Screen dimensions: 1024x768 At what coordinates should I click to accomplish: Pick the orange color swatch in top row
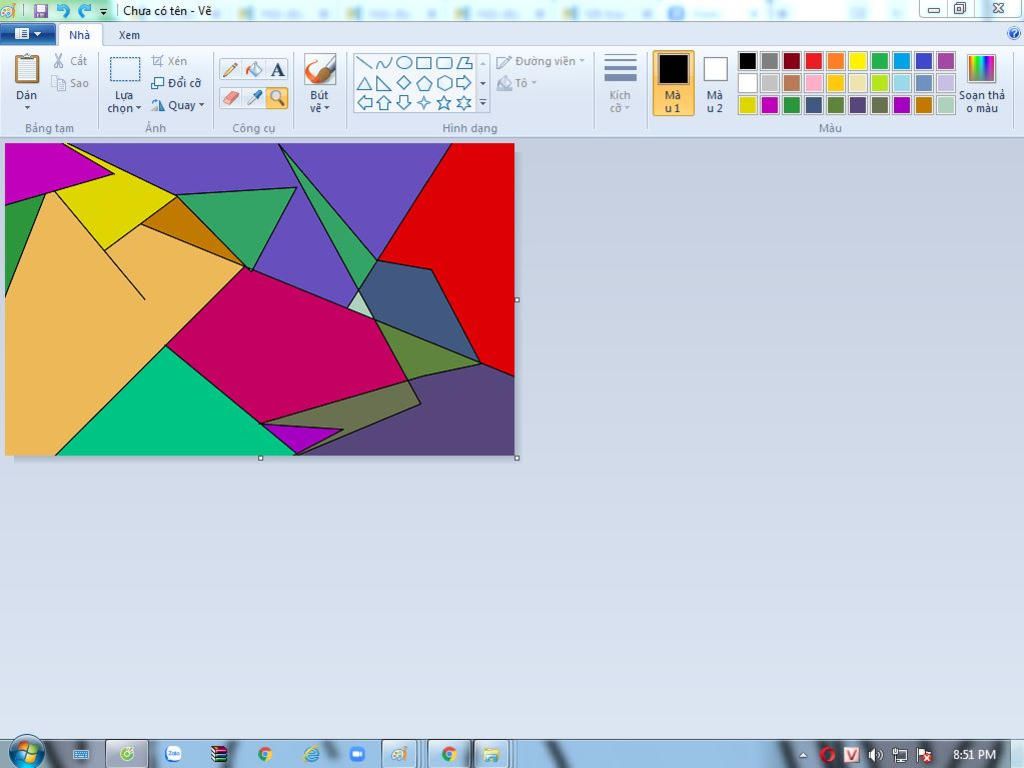[x=836, y=61]
